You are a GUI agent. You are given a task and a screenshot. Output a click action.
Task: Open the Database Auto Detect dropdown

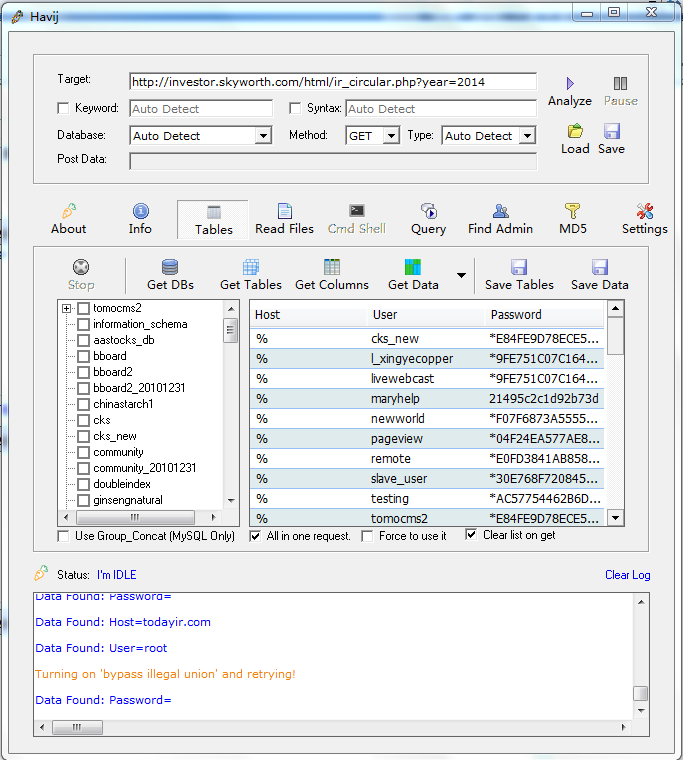(x=263, y=136)
